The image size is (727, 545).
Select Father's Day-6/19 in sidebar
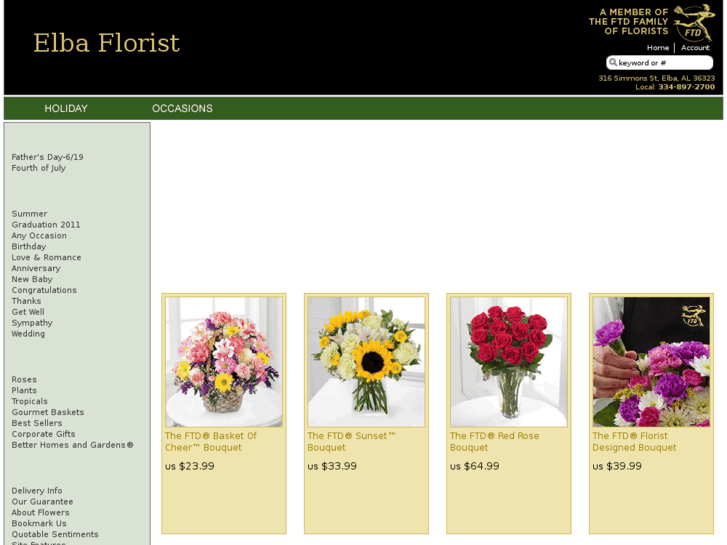[47, 157]
